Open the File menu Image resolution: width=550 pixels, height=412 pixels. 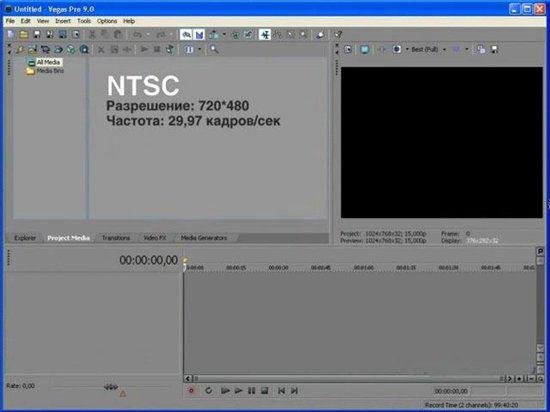(10, 21)
